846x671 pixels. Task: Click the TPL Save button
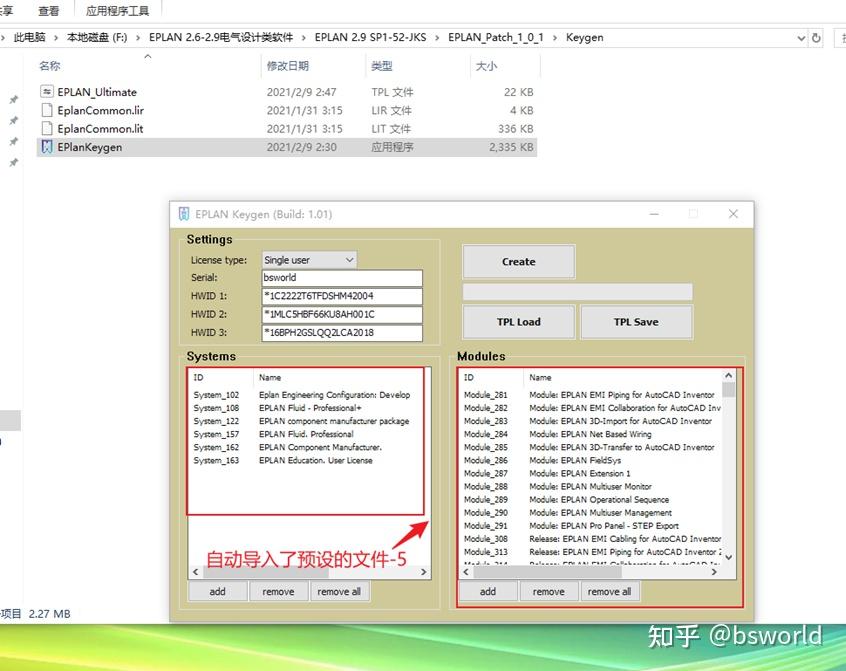pyautogui.click(x=636, y=322)
